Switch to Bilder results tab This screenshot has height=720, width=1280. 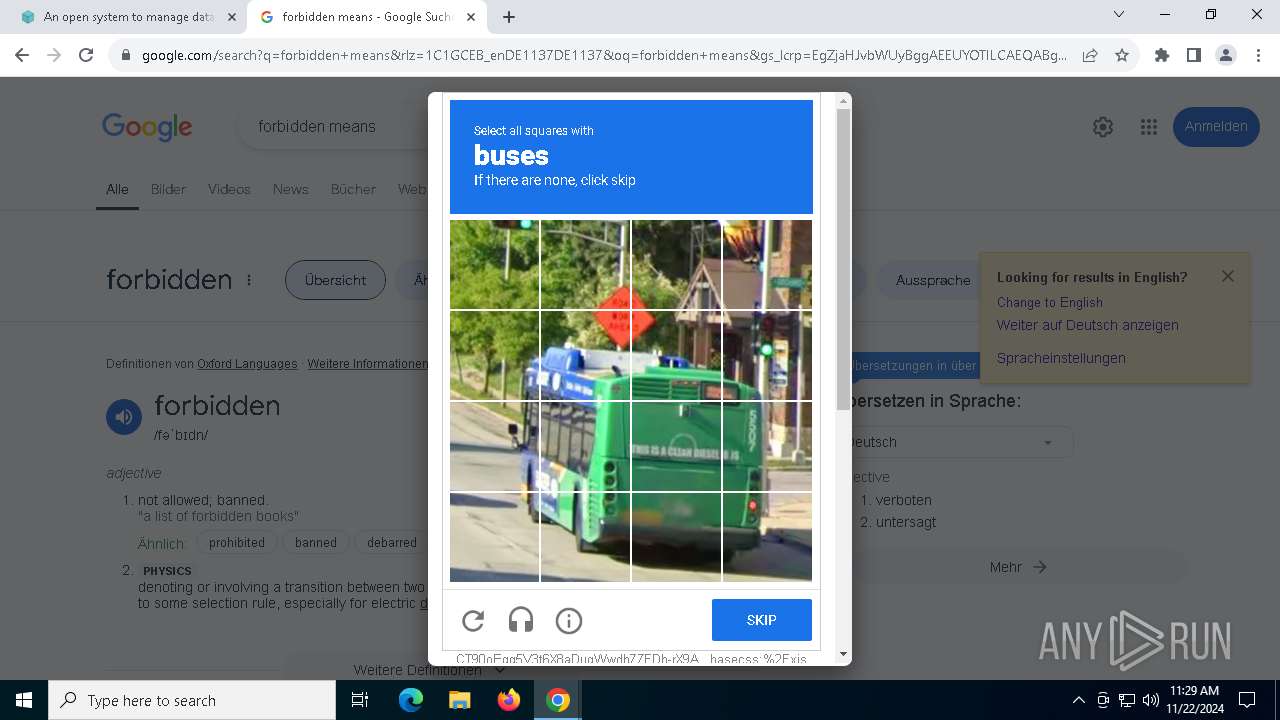tap(168, 189)
